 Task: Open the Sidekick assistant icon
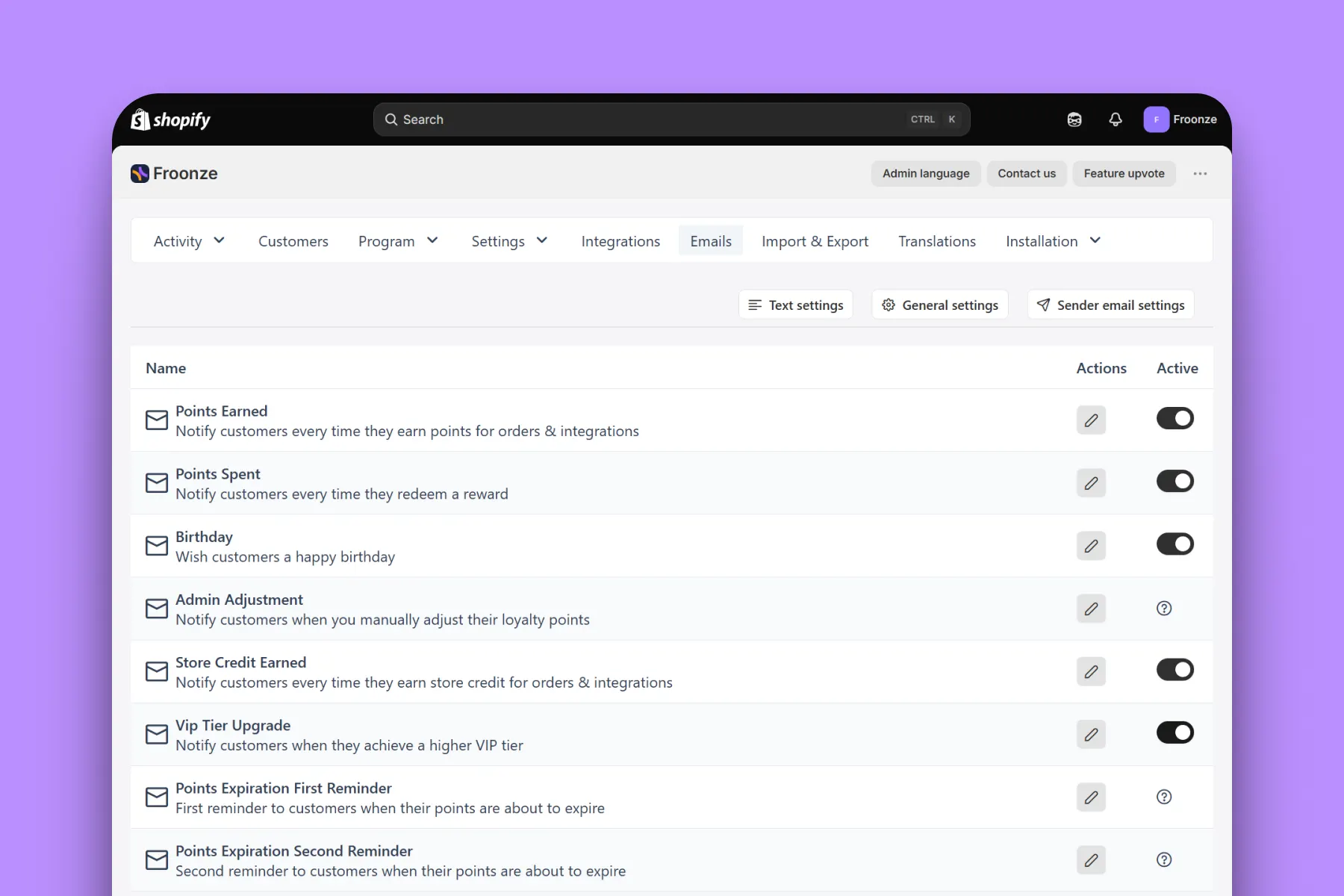[x=1074, y=119]
